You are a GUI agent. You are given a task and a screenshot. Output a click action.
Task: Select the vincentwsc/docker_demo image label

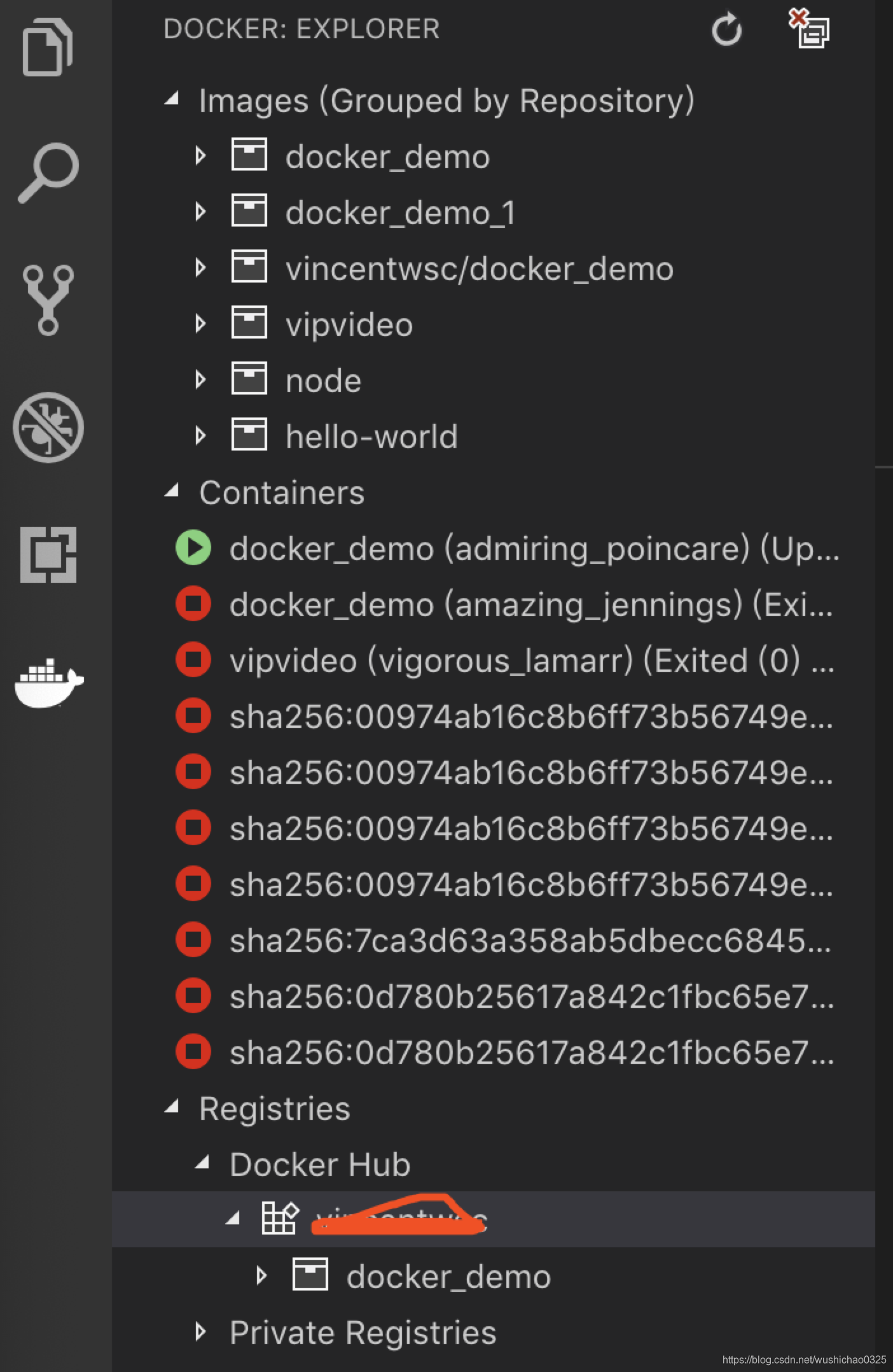[479, 269]
